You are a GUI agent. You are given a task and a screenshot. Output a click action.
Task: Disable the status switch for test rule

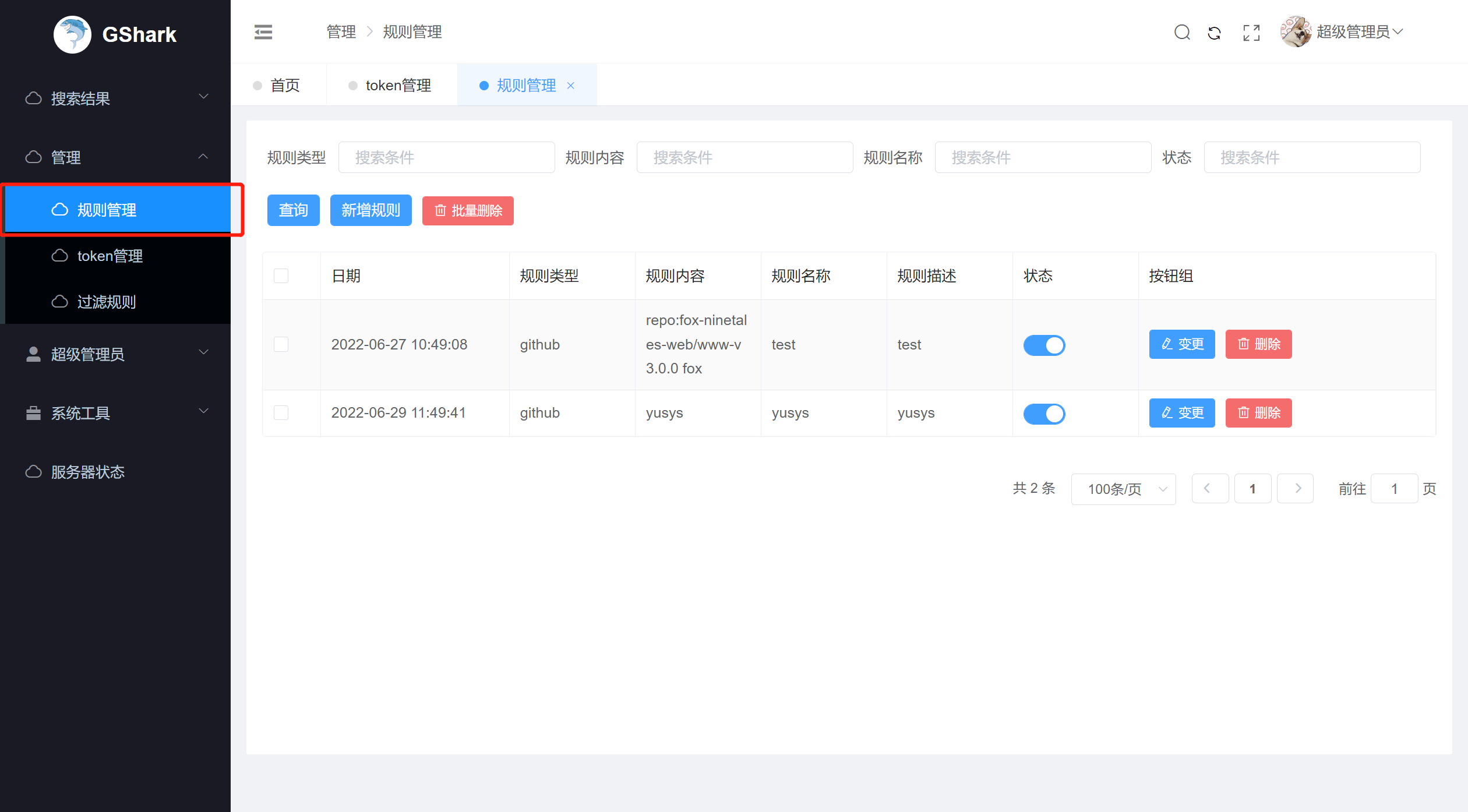(x=1044, y=345)
